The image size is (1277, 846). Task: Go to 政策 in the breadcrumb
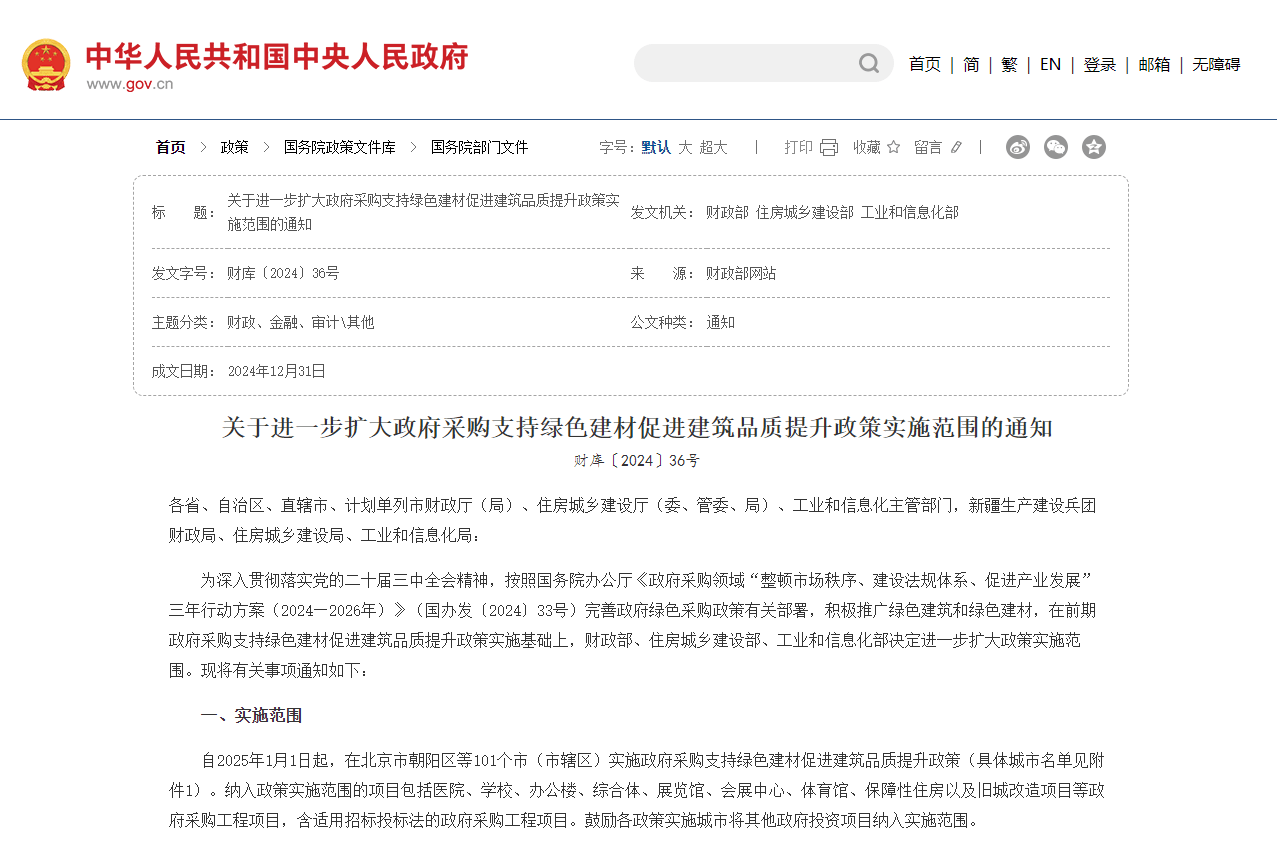pos(235,147)
